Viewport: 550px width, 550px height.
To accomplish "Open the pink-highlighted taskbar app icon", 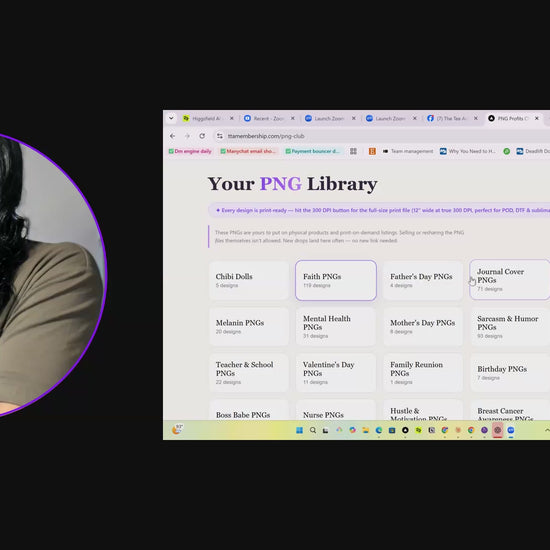I will (x=497, y=430).
